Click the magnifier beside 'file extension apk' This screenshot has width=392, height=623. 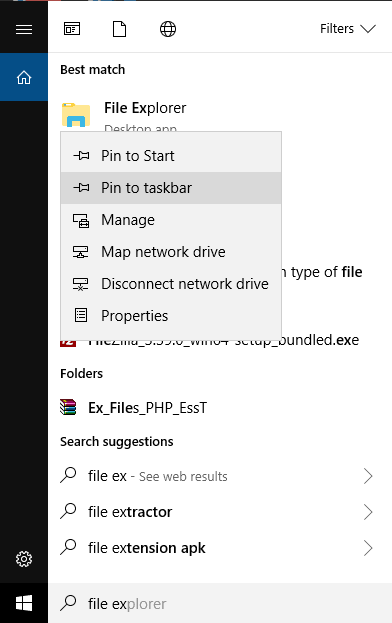(68, 547)
